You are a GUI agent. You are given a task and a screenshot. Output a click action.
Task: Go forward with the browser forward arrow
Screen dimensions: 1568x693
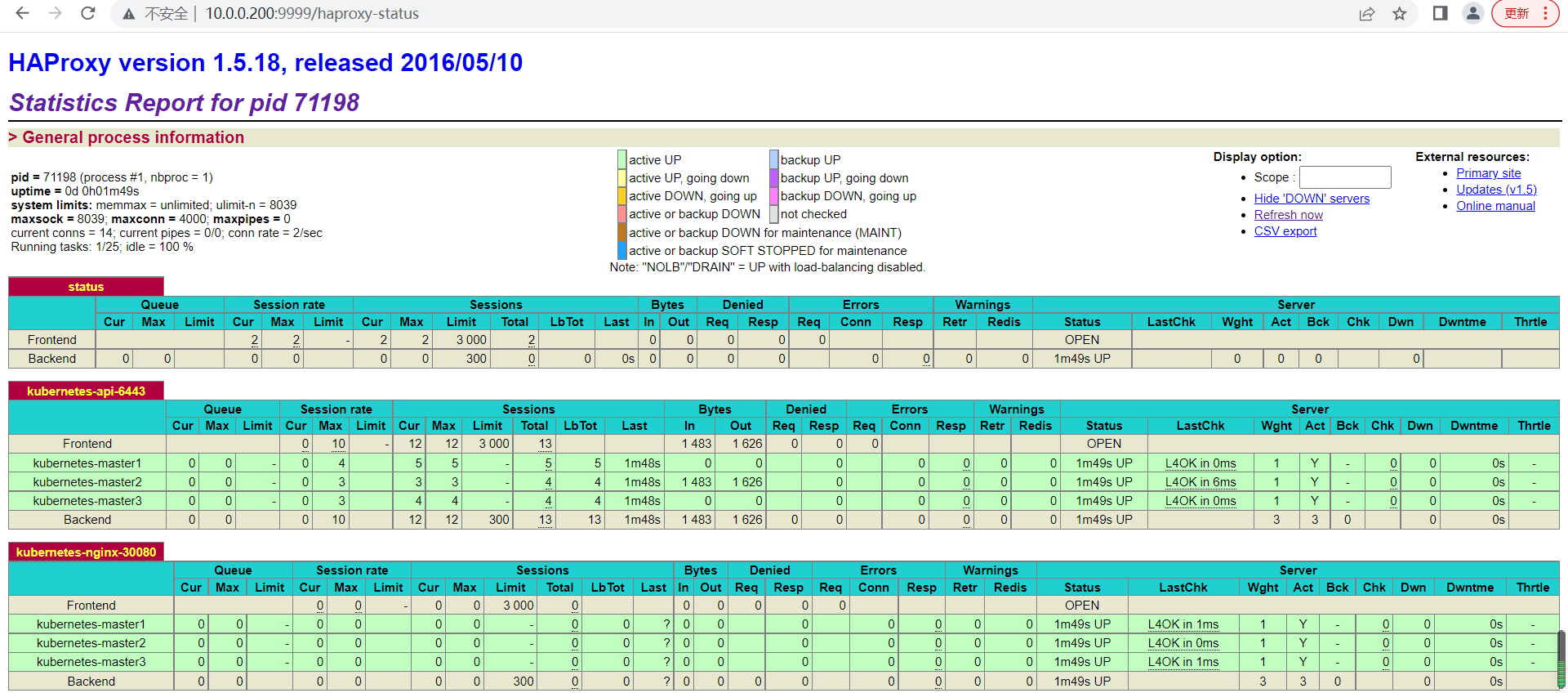click(x=55, y=13)
